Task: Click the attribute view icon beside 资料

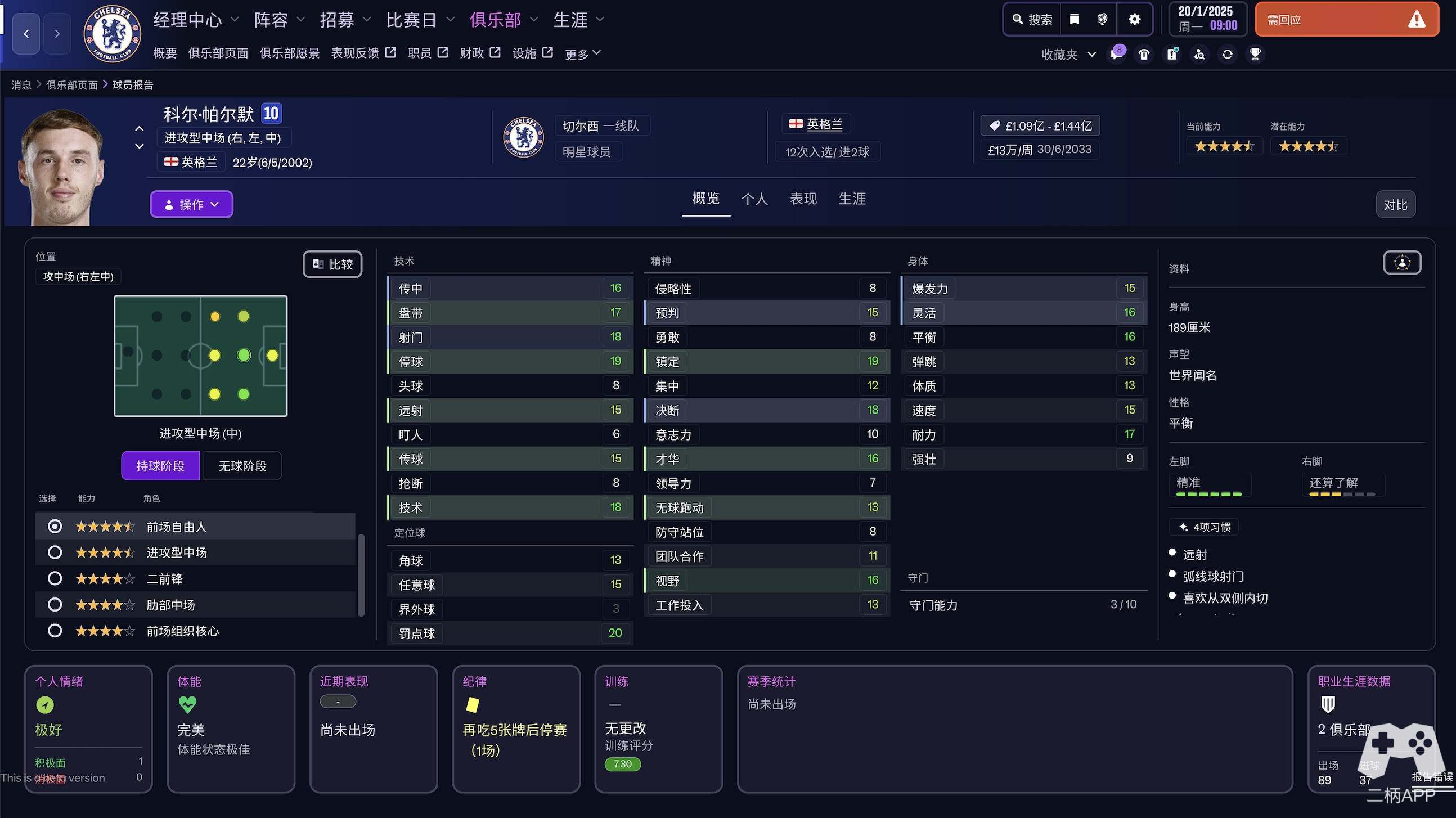Action: pyautogui.click(x=1402, y=263)
